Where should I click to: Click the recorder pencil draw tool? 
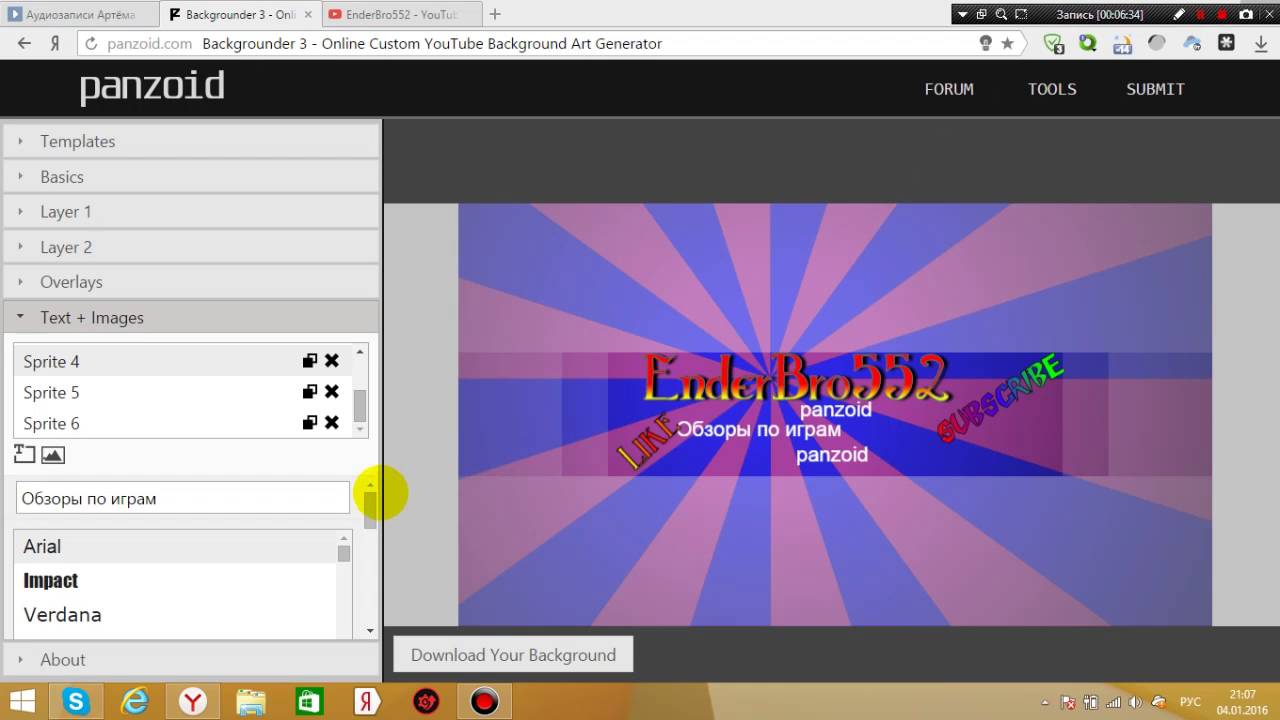point(1180,14)
